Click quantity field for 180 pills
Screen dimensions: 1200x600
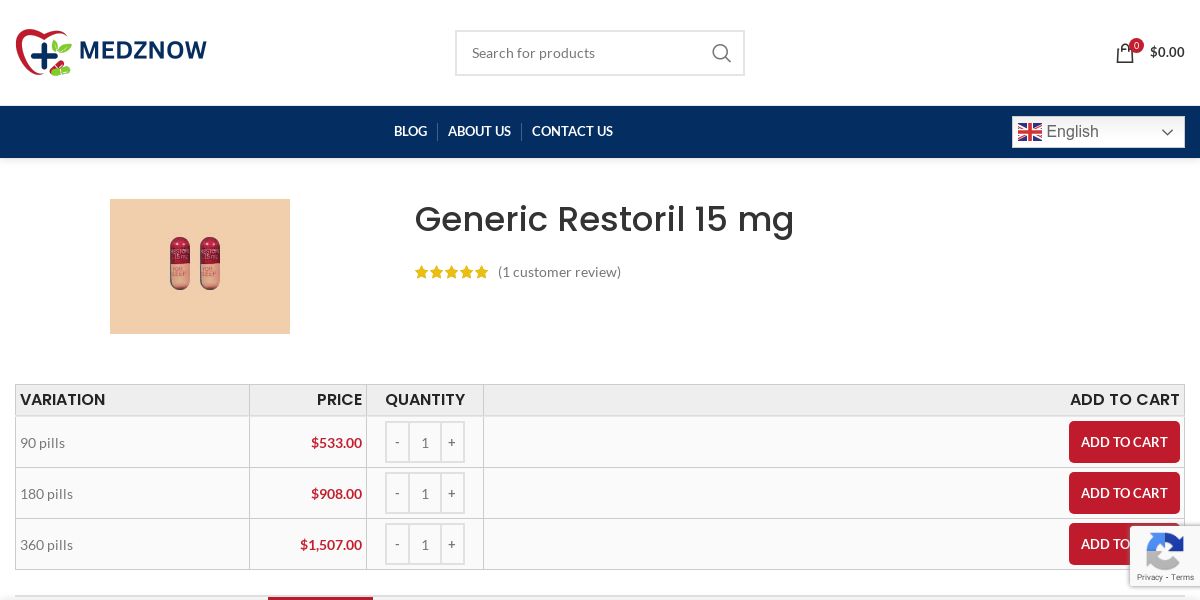[425, 493]
